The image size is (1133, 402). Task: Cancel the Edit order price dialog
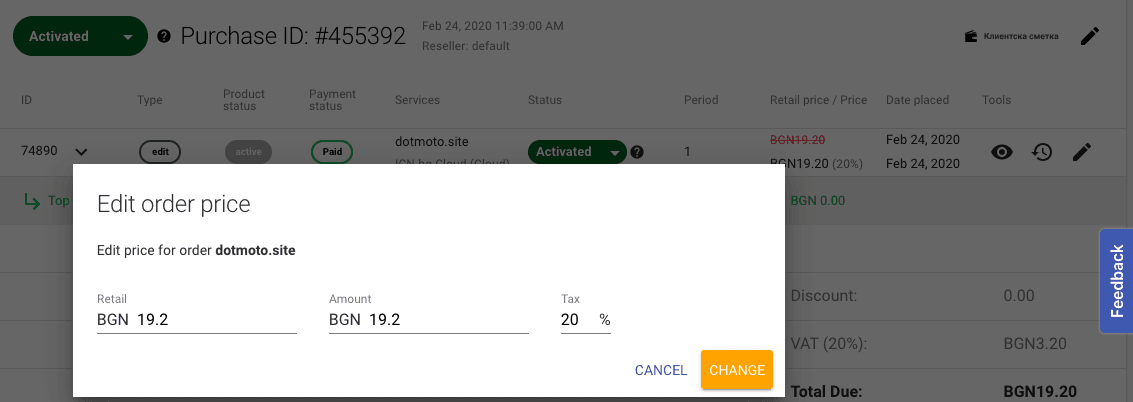click(661, 370)
